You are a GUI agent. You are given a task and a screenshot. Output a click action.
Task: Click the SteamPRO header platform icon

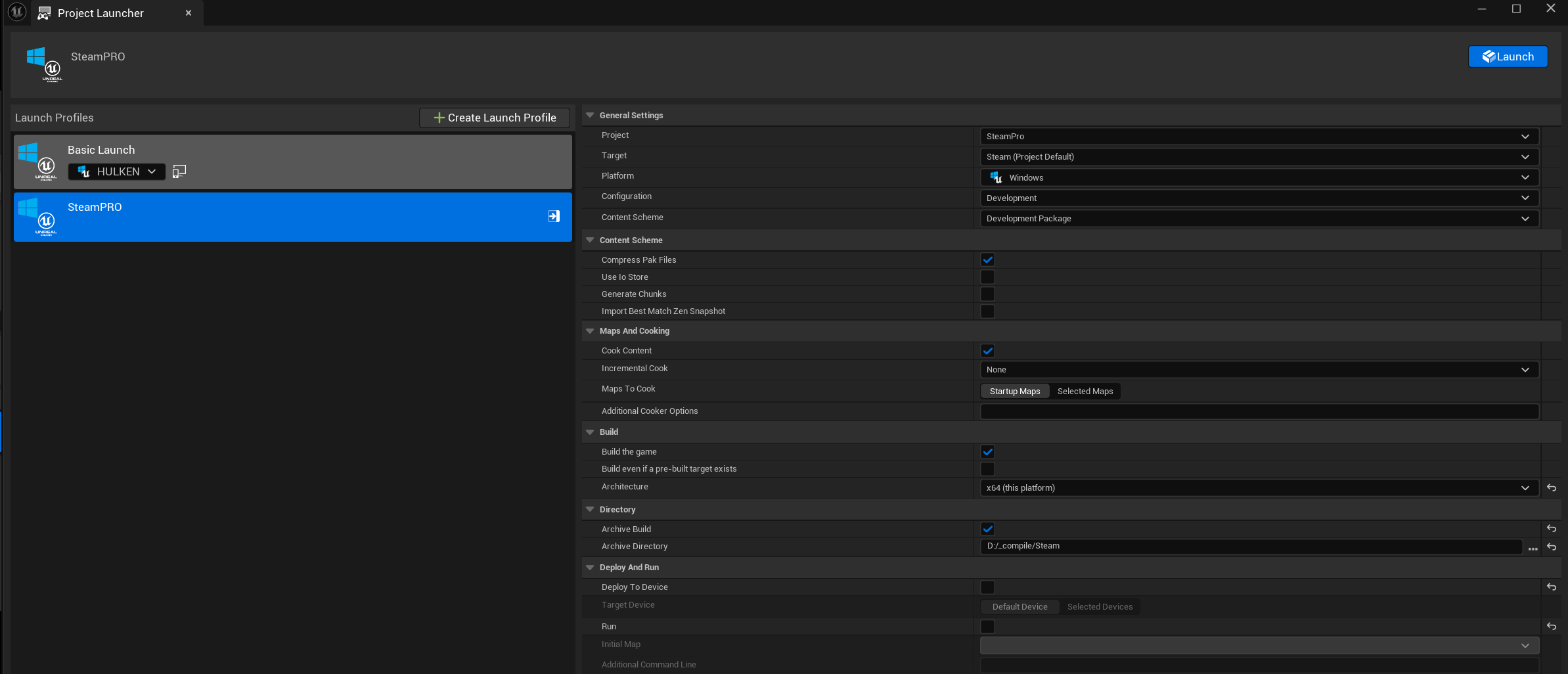(45, 64)
